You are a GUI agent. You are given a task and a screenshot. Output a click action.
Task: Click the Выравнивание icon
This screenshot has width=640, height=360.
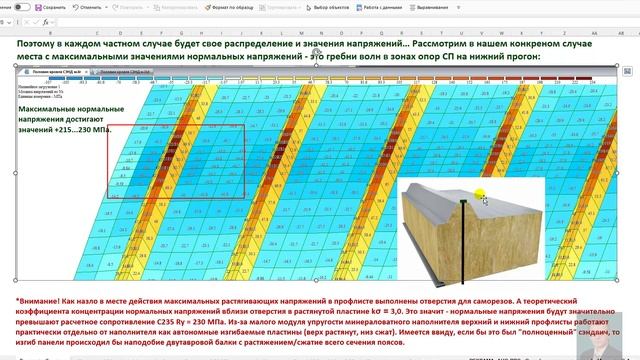click(413, 7)
